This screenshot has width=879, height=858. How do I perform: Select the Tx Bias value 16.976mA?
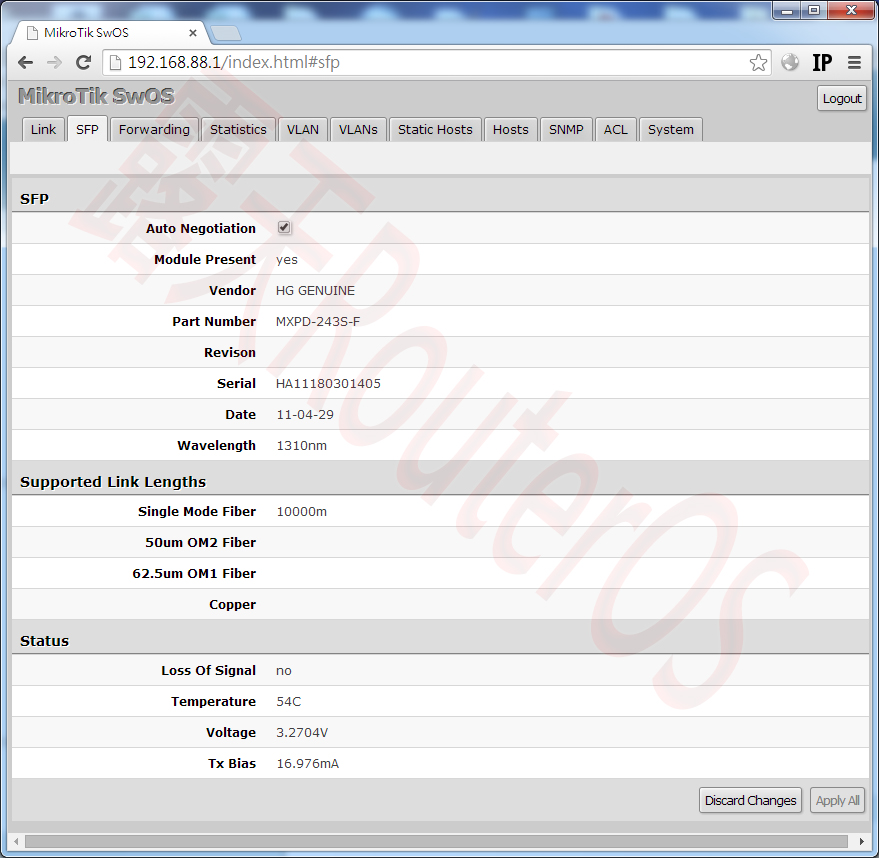pyautogui.click(x=308, y=764)
